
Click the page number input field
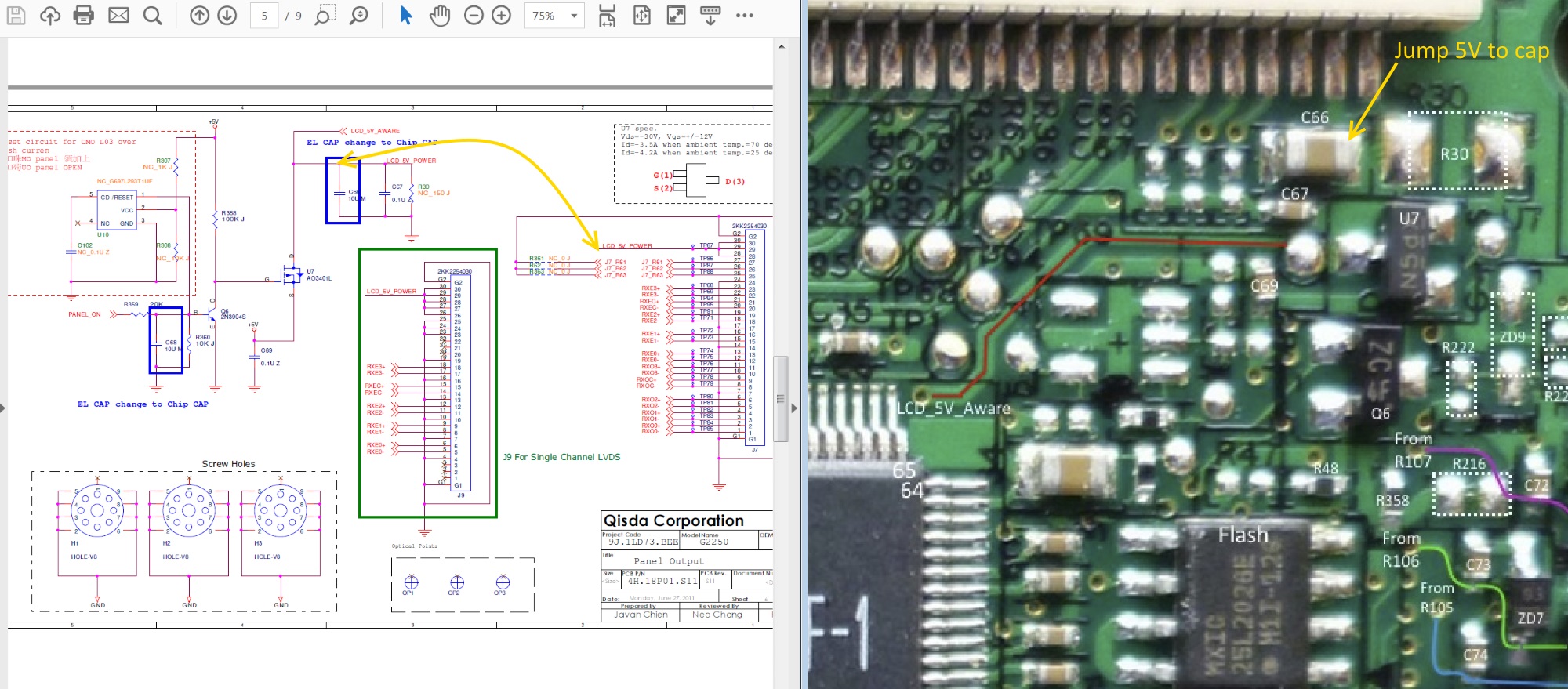264,16
